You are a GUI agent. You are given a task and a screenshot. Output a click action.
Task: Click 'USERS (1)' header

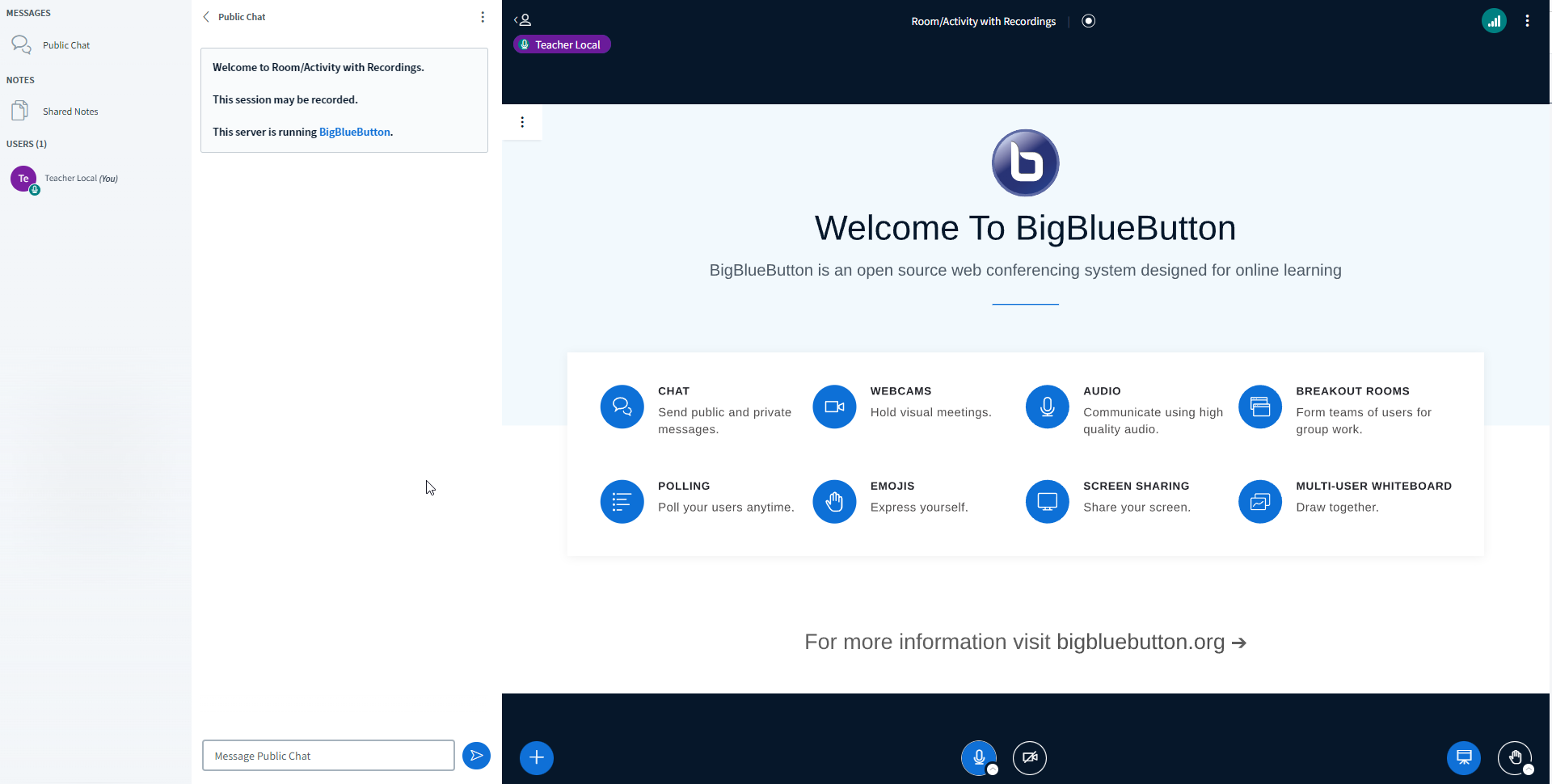pos(27,144)
